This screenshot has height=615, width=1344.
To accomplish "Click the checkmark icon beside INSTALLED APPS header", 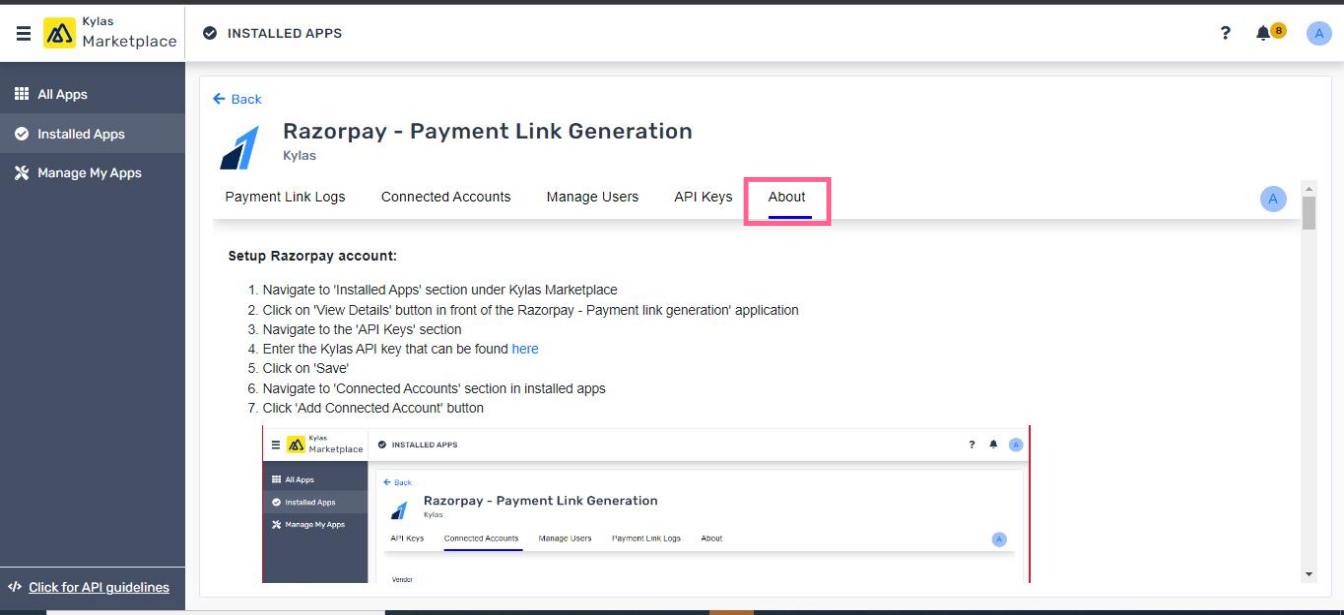I will (x=210, y=33).
